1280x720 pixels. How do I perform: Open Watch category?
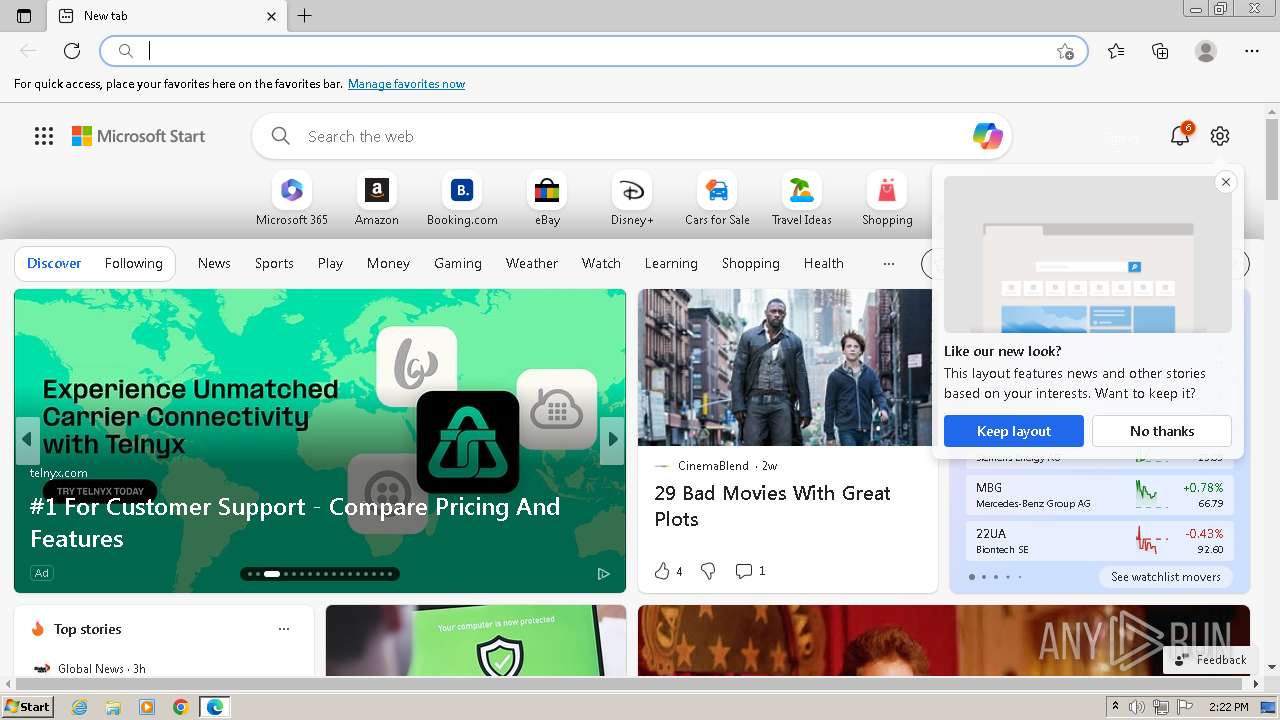[601, 264]
